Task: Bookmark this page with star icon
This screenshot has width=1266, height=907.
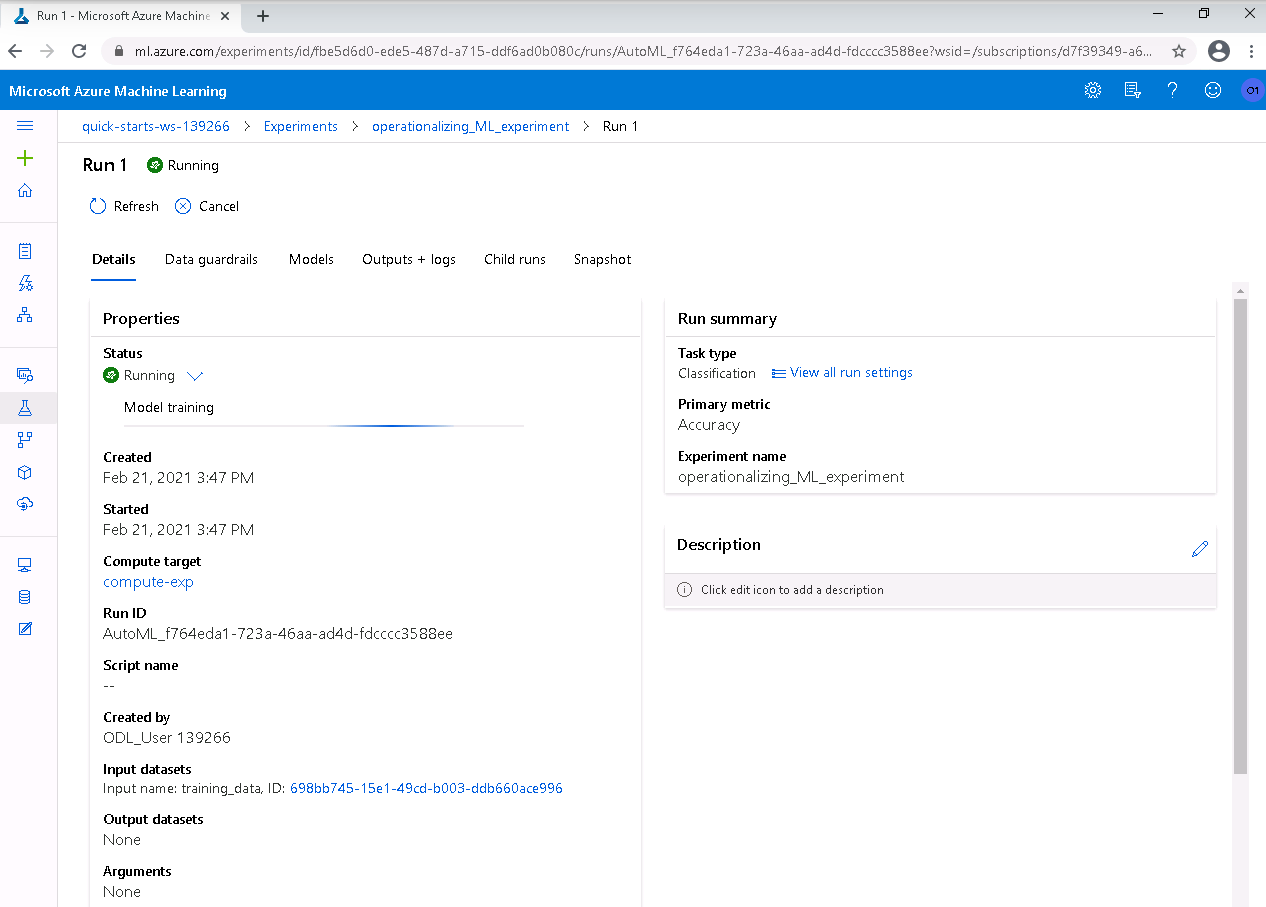Action: [x=1179, y=51]
